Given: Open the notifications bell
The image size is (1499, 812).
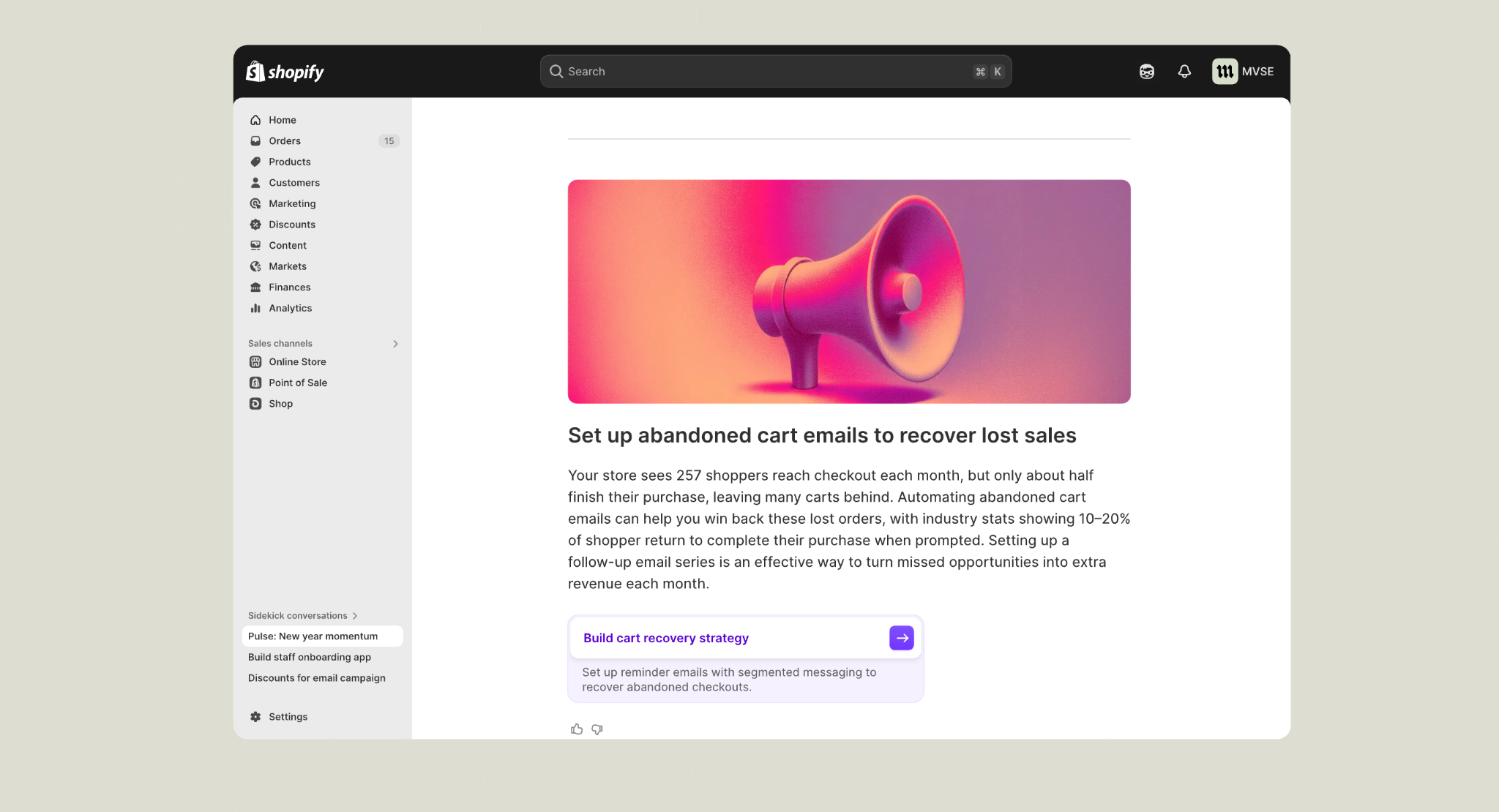Looking at the screenshot, I should tap(1184, 72).
